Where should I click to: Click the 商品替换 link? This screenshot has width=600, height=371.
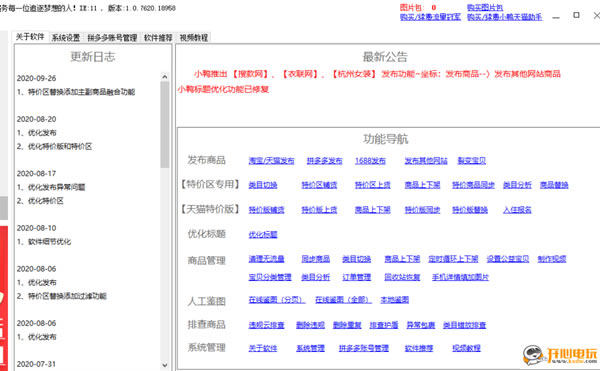(x=554, y=185)
